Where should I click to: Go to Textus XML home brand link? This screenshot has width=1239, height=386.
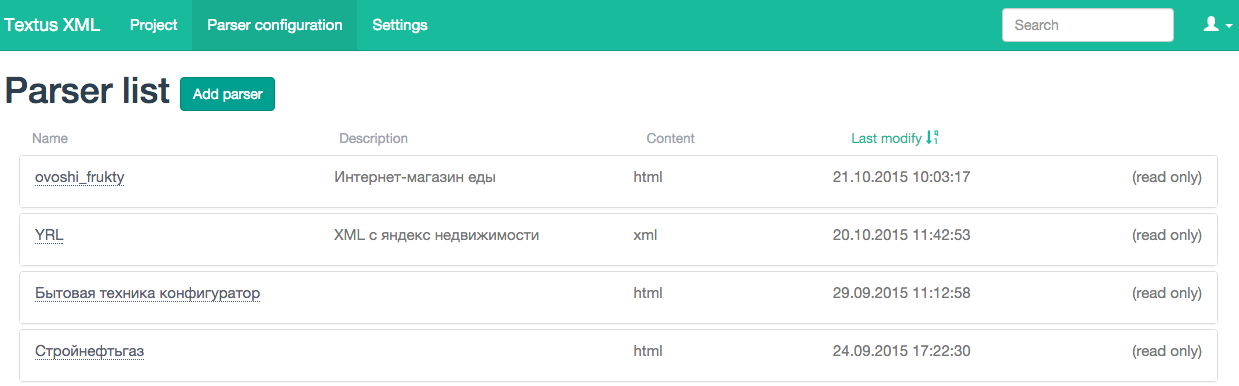coord(52,25)
